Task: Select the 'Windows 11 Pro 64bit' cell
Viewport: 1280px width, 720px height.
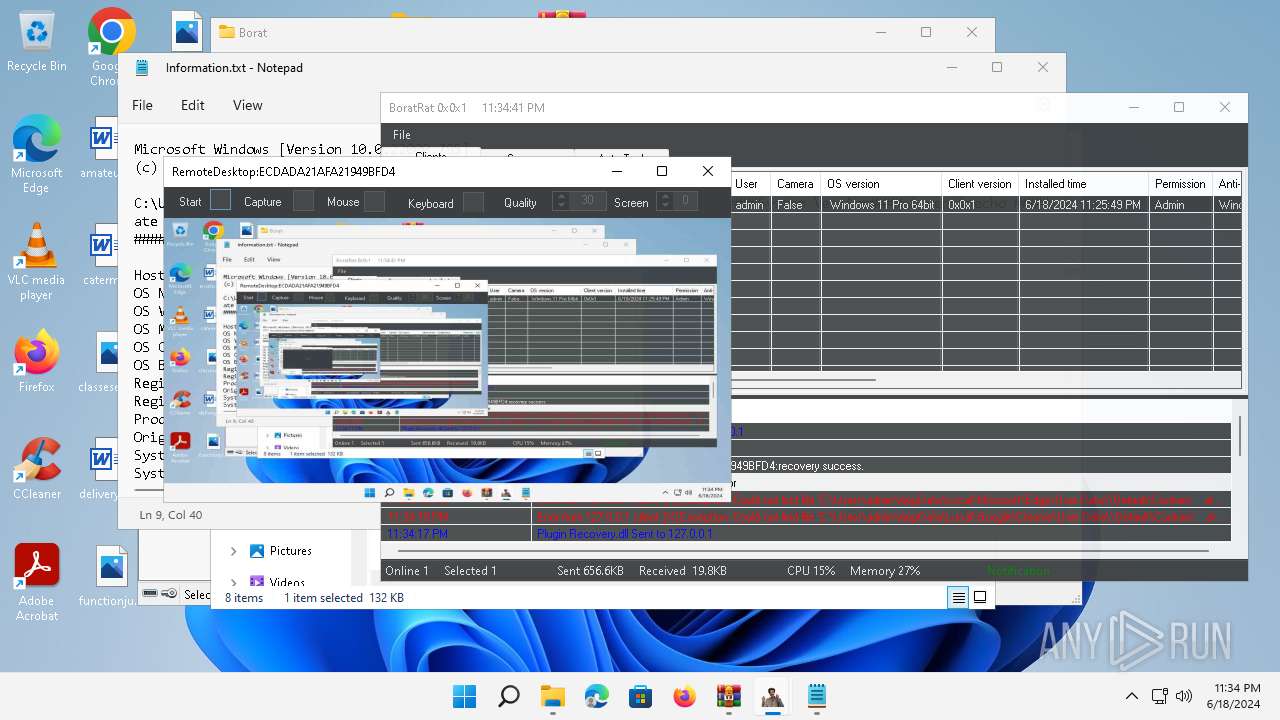Action: 881,205
